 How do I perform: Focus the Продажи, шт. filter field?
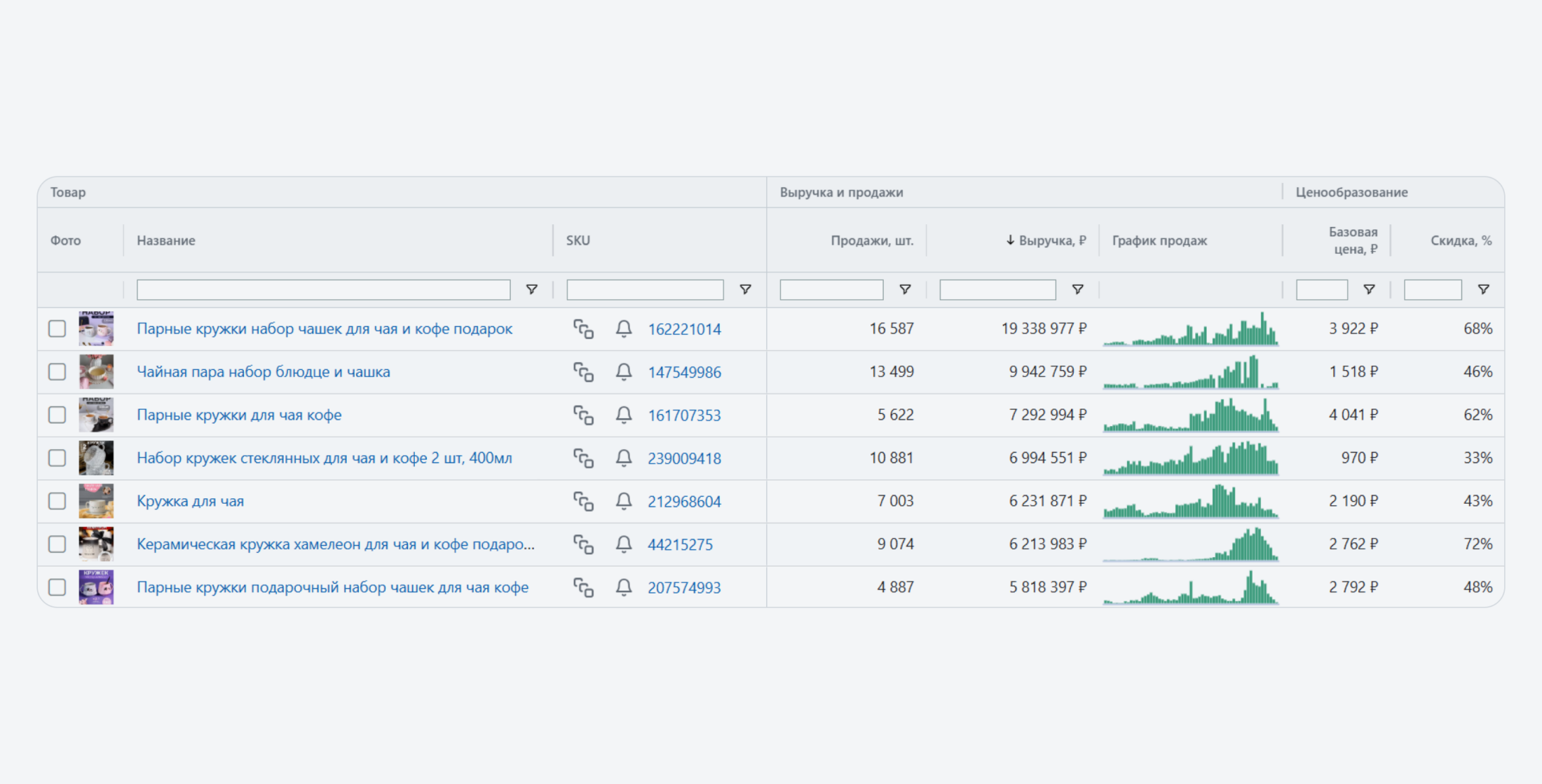click(831, 289)
